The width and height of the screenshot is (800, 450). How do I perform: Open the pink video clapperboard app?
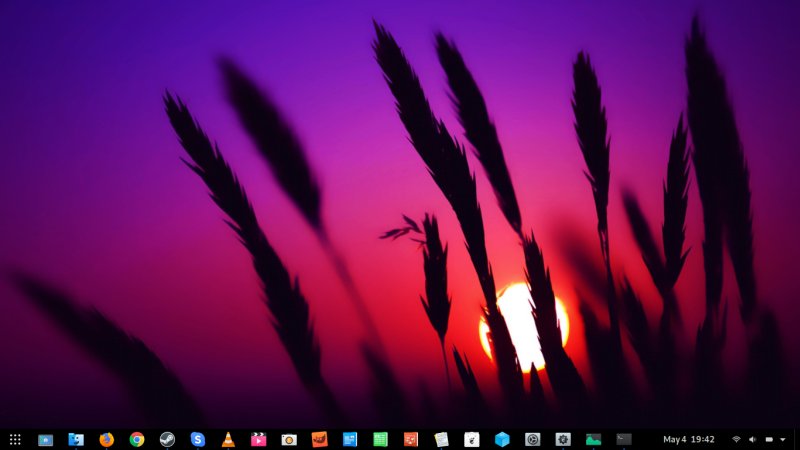259,439
